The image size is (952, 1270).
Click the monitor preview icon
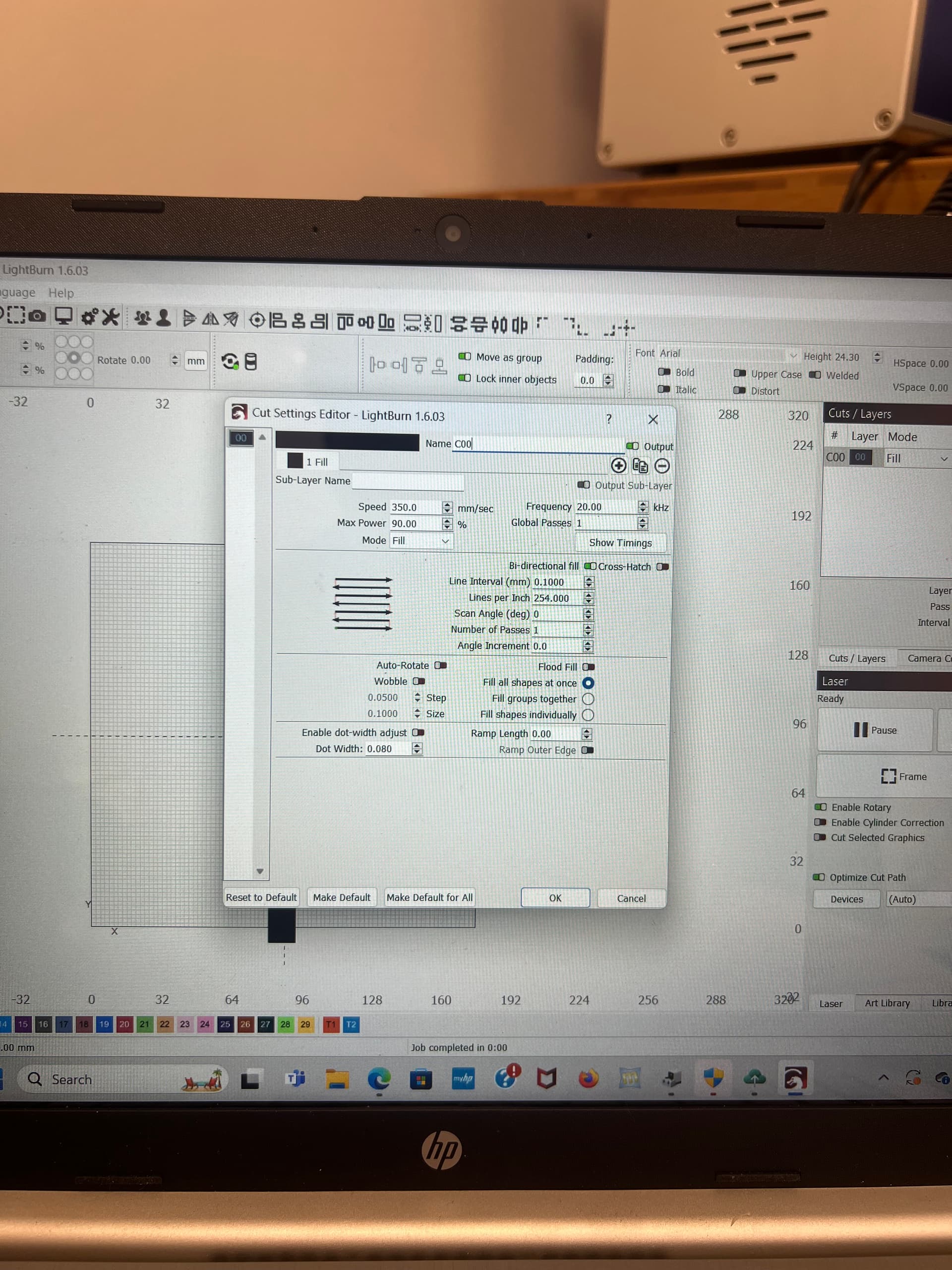coord(63,316)
